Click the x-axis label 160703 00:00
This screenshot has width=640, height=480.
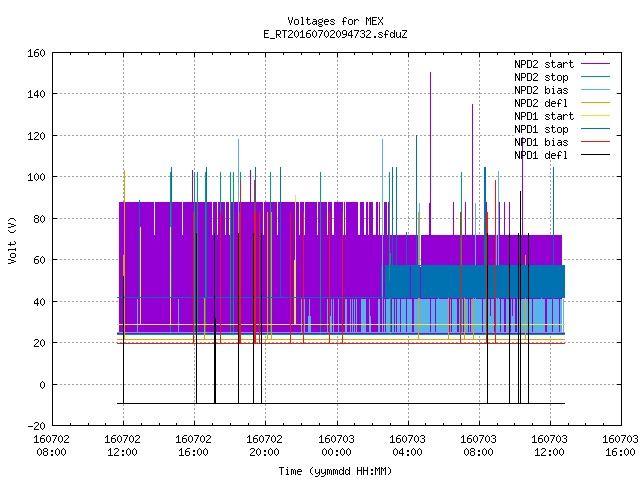point(336,446)
